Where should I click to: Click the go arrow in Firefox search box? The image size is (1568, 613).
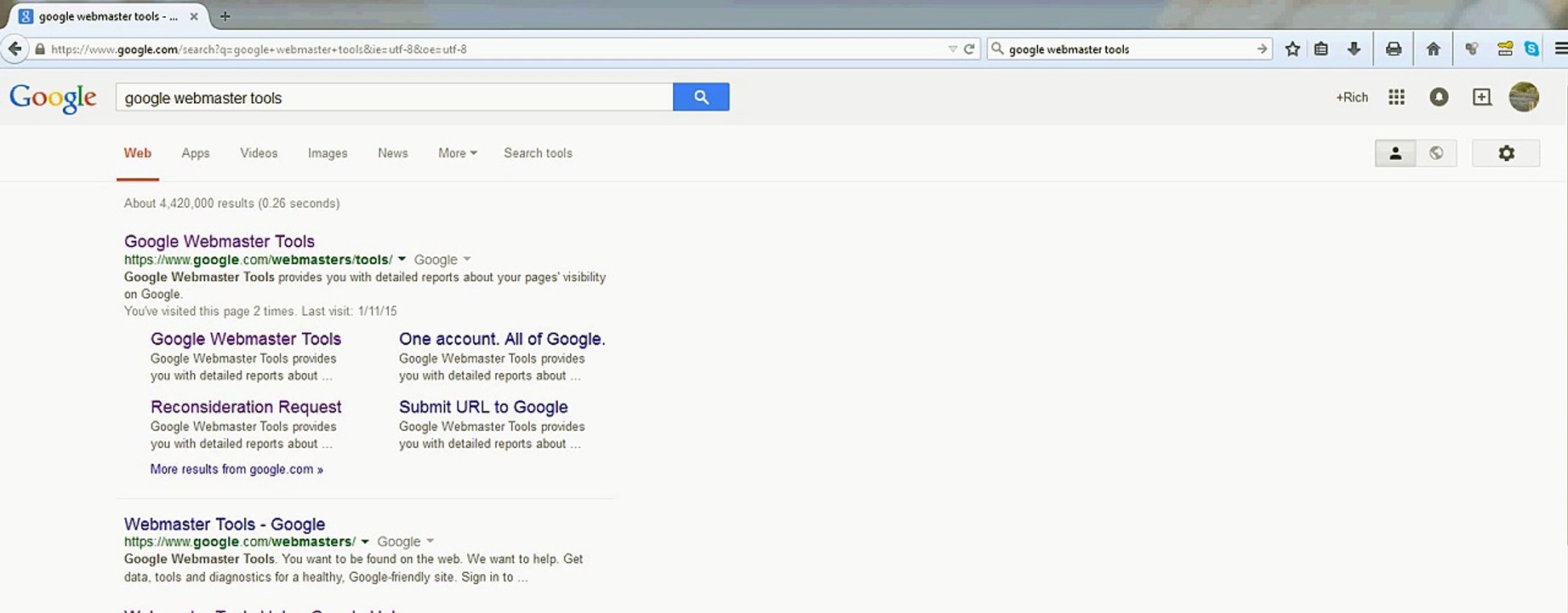click(x=1262, y=49)
